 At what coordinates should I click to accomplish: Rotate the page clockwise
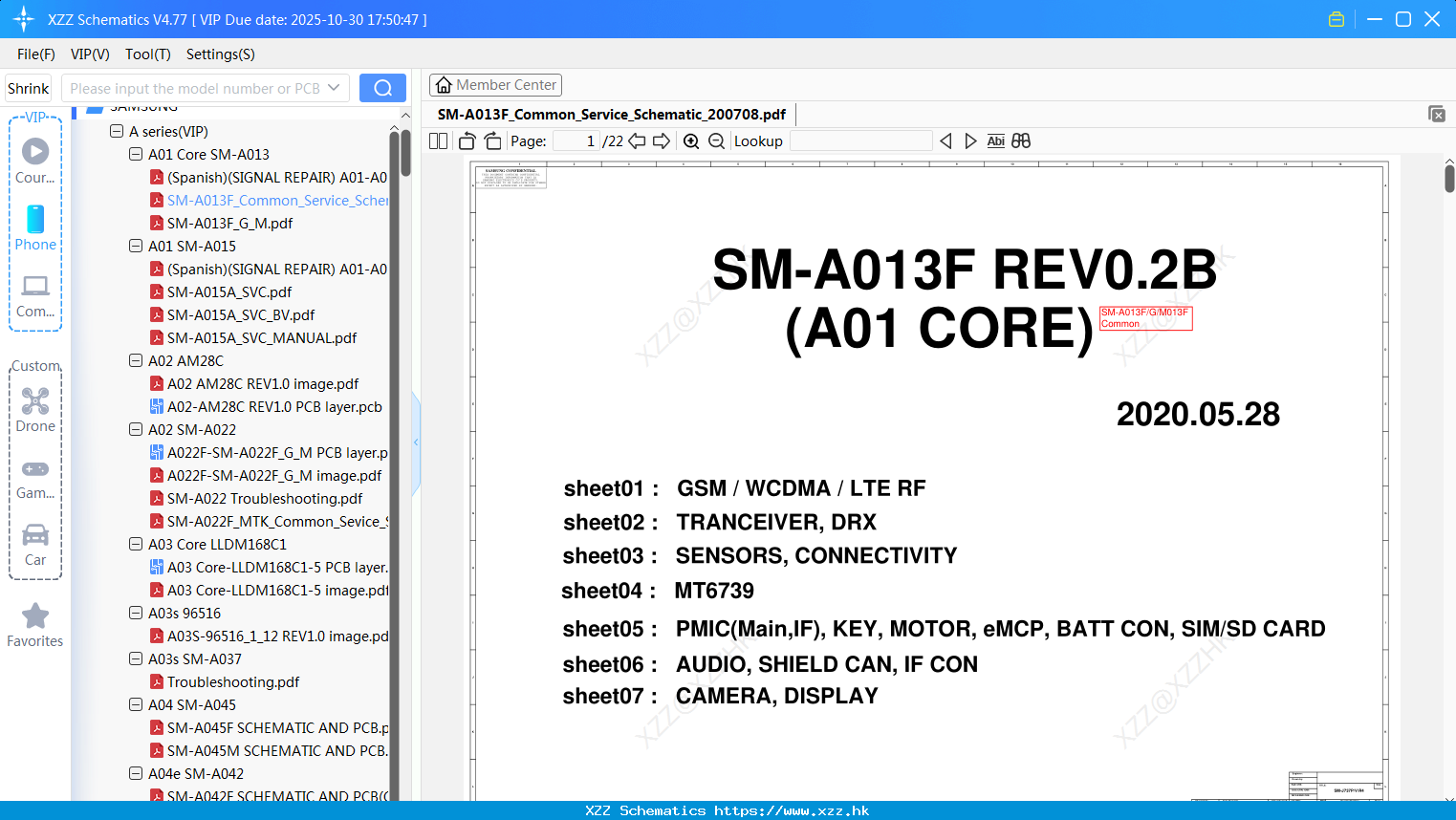pos(492,141)
